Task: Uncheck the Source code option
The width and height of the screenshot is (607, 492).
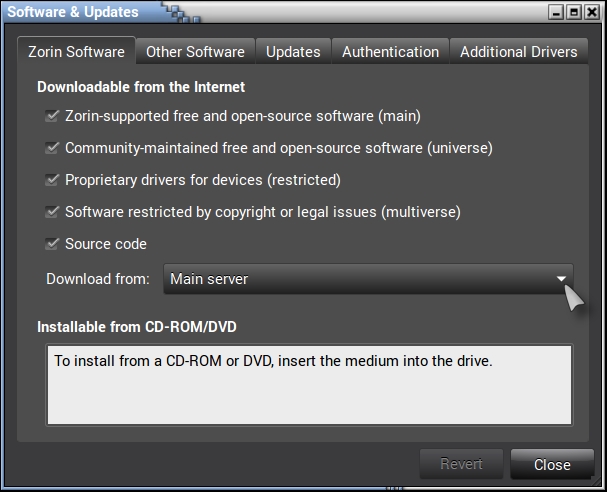Action: pos(53,244)
